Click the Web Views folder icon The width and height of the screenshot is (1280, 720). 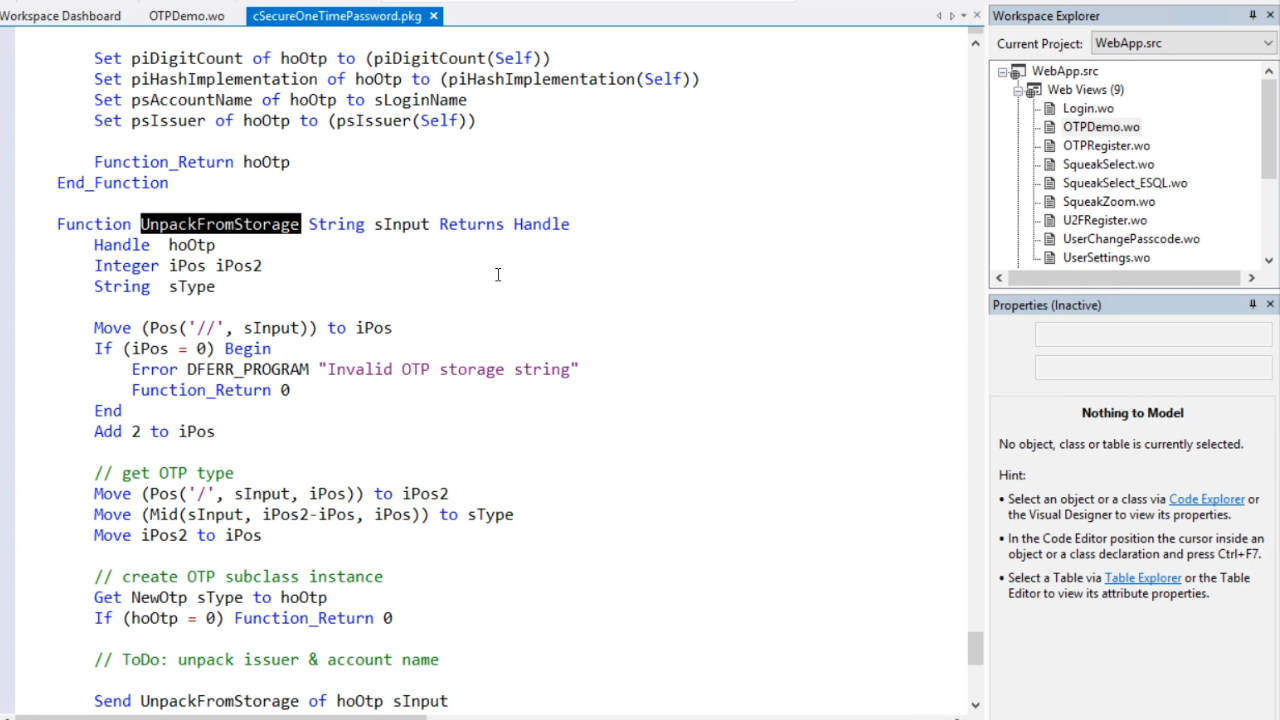pos(1034,90)
